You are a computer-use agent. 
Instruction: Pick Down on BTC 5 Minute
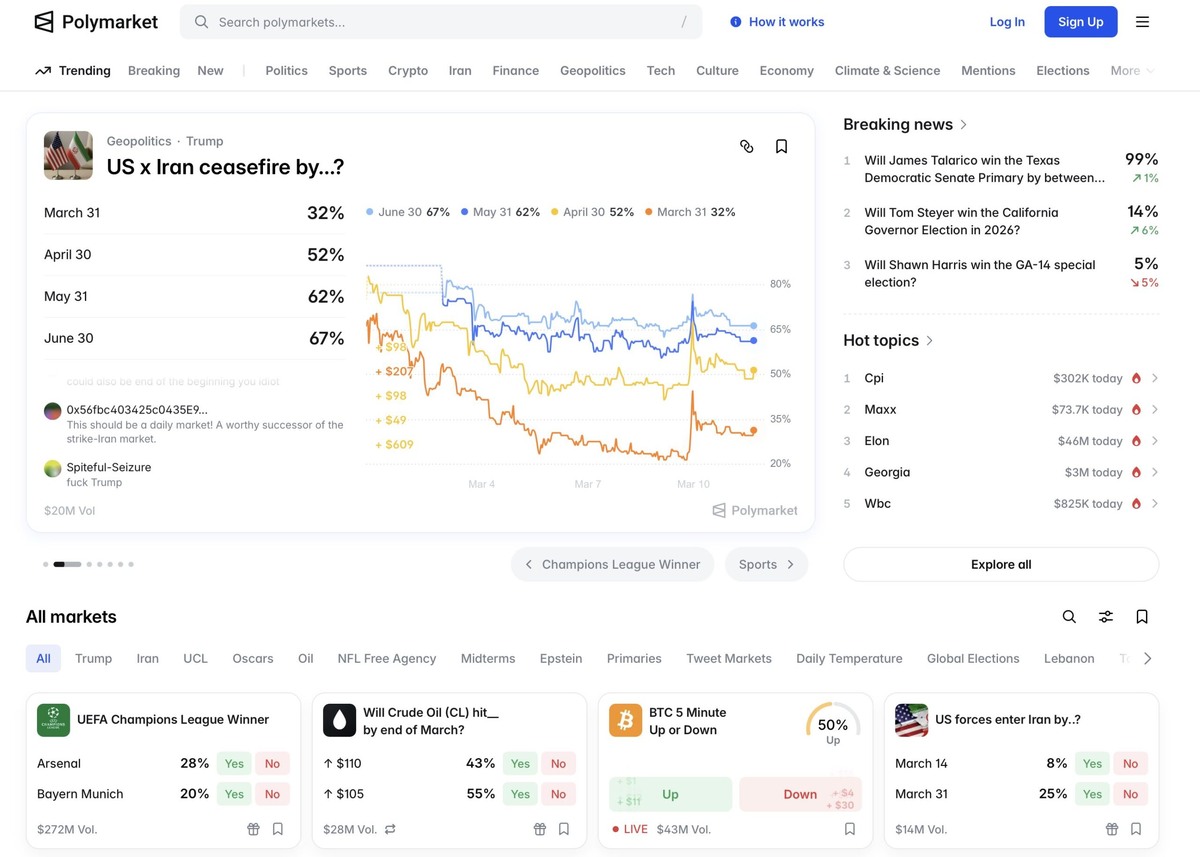pyautogui.click(x=800, y=794)
